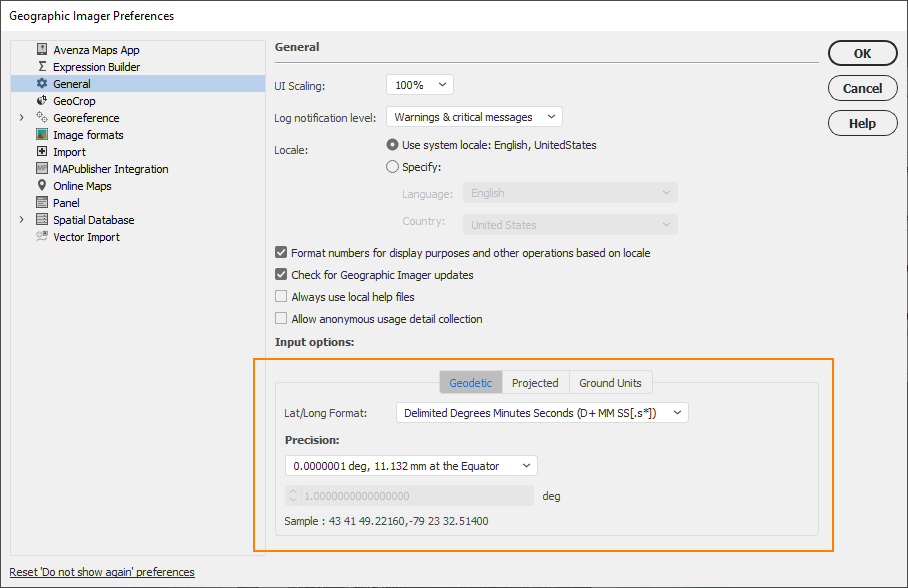Click the precision degree value field
Screen dimensions: 908x588
(x=418, y=496)
